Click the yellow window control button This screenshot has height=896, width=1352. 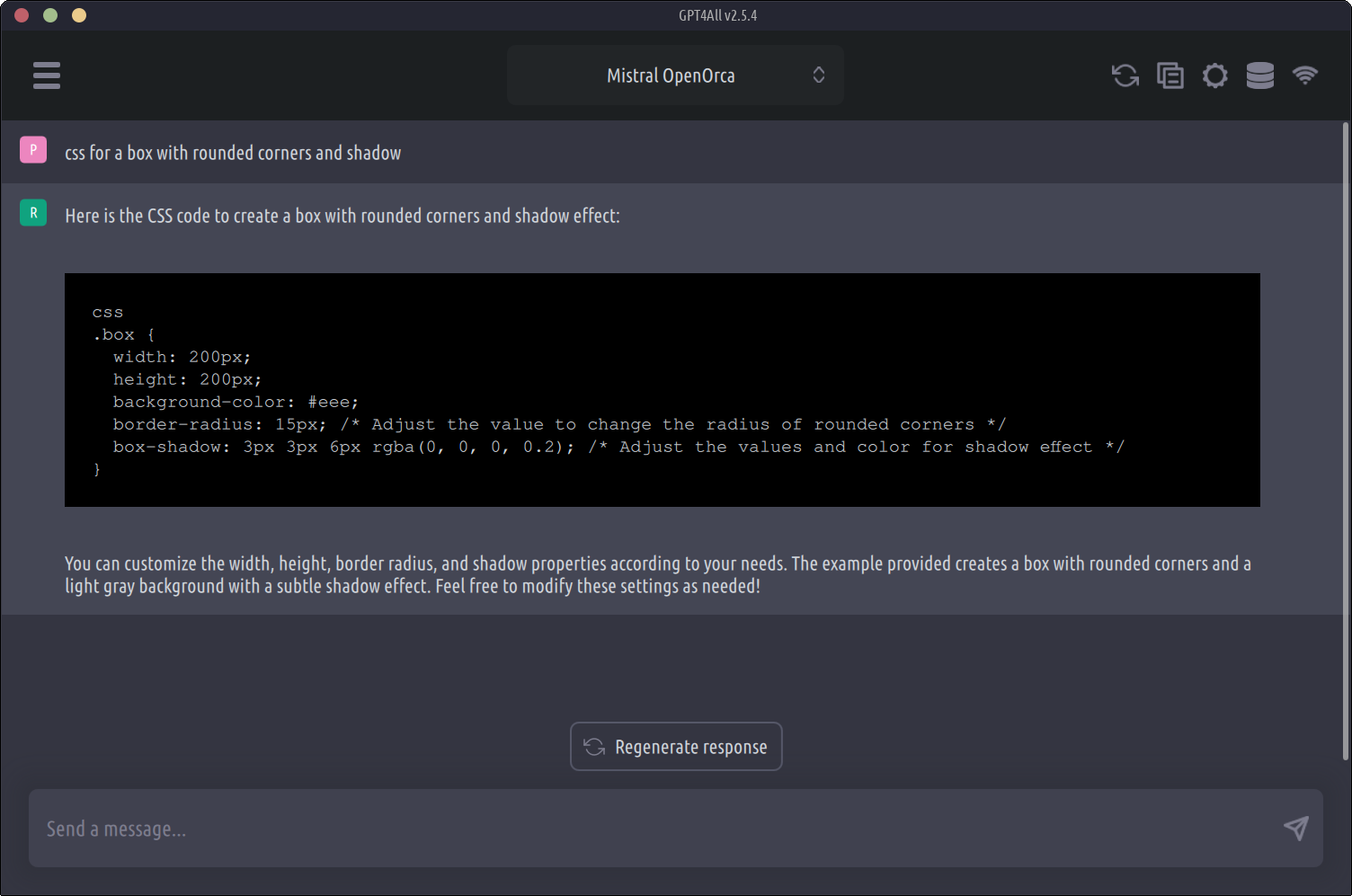point(79,15)
